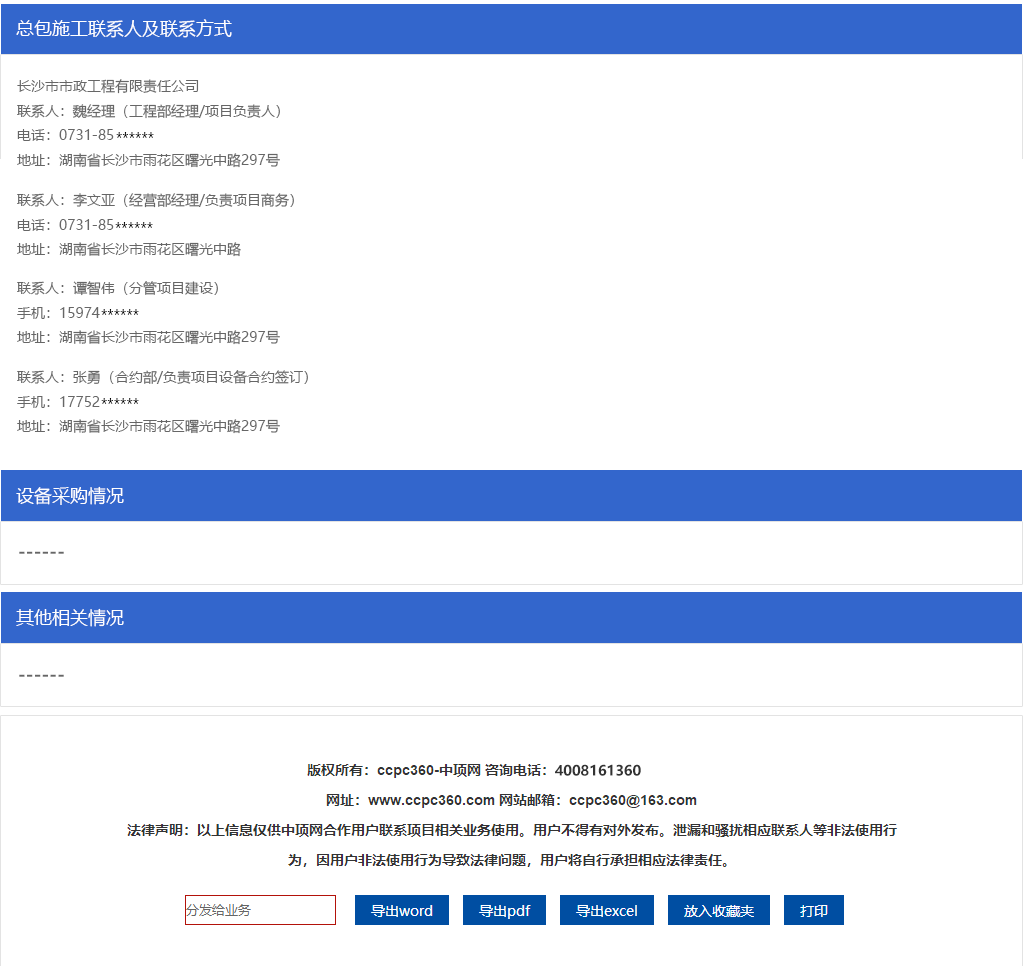Click company name 长沙市市政工程有限责任公司
Image resolution: width=1023 pixels, height=966 pixels.
[x=108, y=86]
